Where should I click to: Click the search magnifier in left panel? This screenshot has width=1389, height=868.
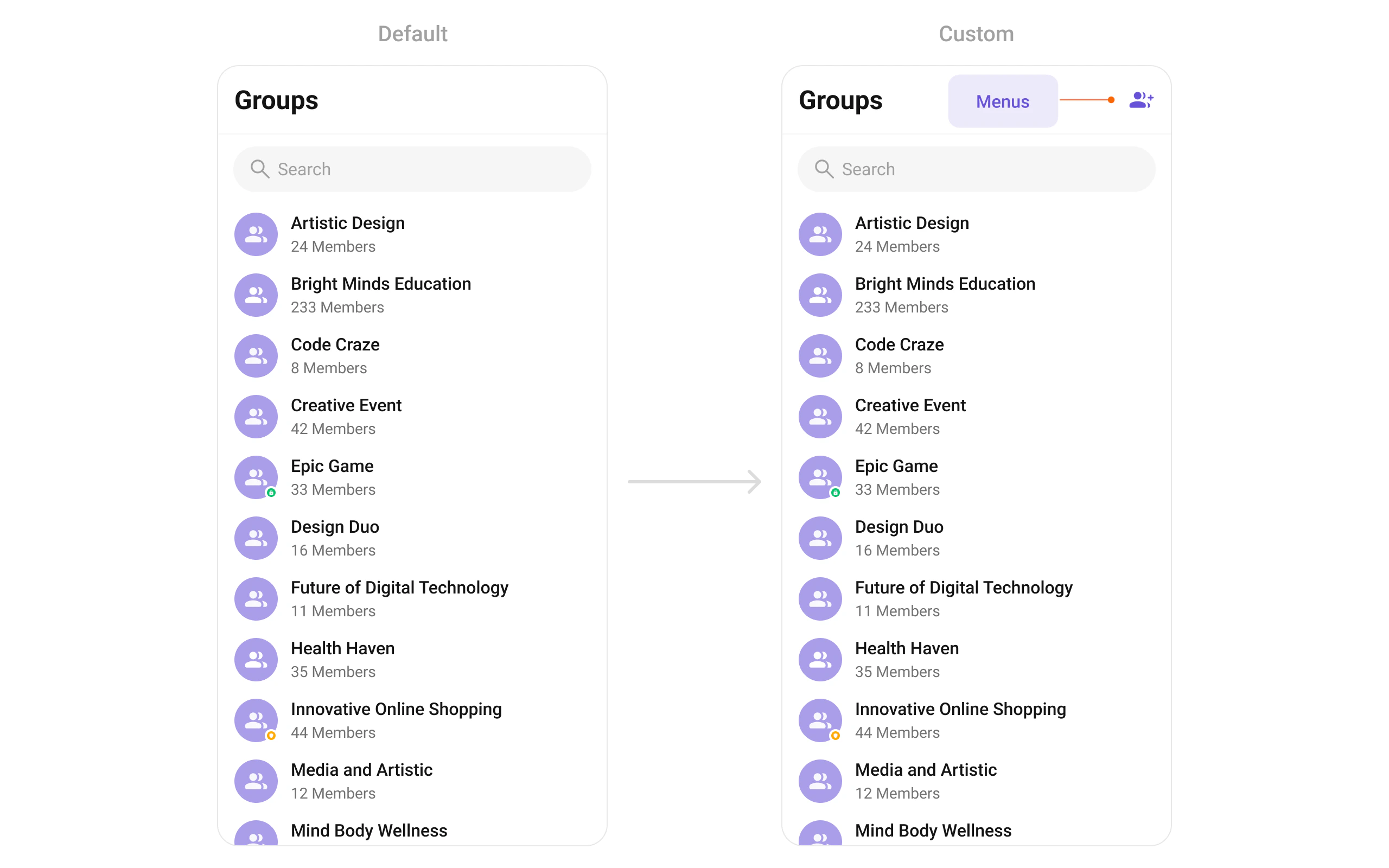pyautogui.click(x=259, y=169)
